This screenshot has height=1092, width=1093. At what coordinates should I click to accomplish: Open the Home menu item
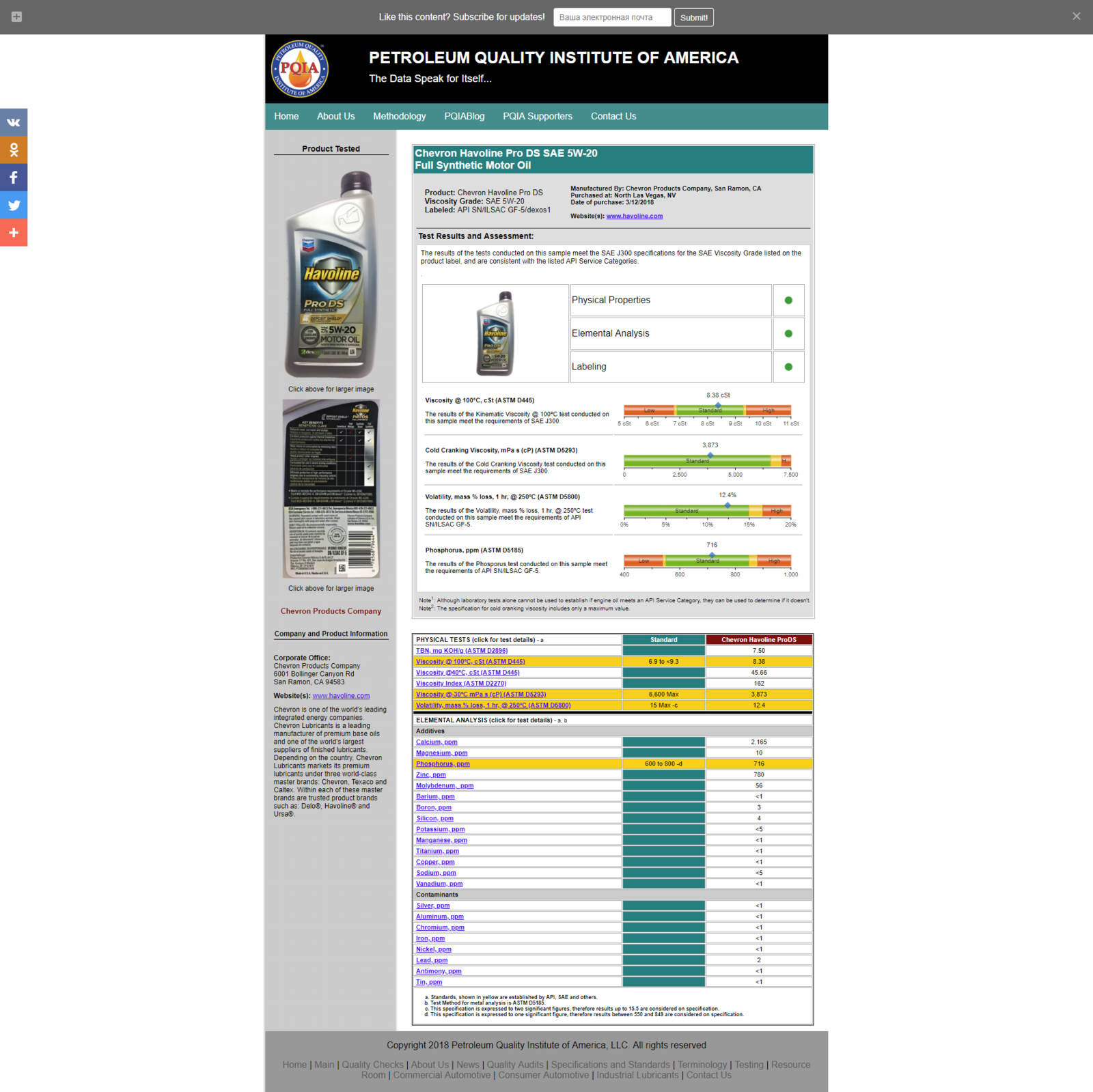pos(286,116)
